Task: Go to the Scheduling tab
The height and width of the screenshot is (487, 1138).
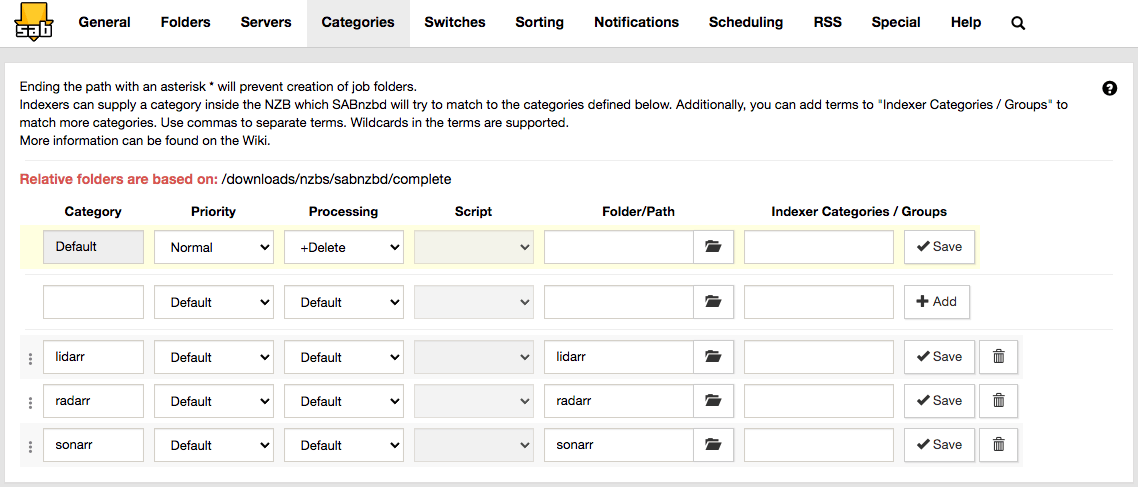Action: (746, 22)
